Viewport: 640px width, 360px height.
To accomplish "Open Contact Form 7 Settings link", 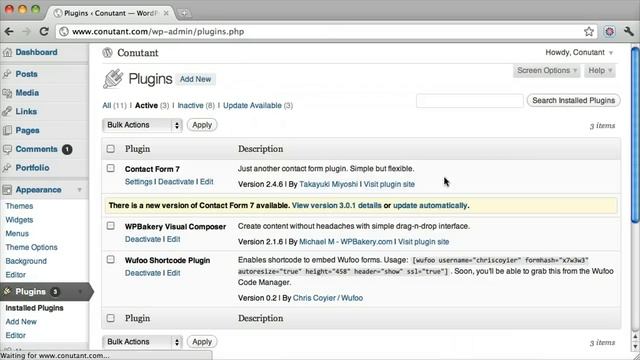I will click(138, 182).
